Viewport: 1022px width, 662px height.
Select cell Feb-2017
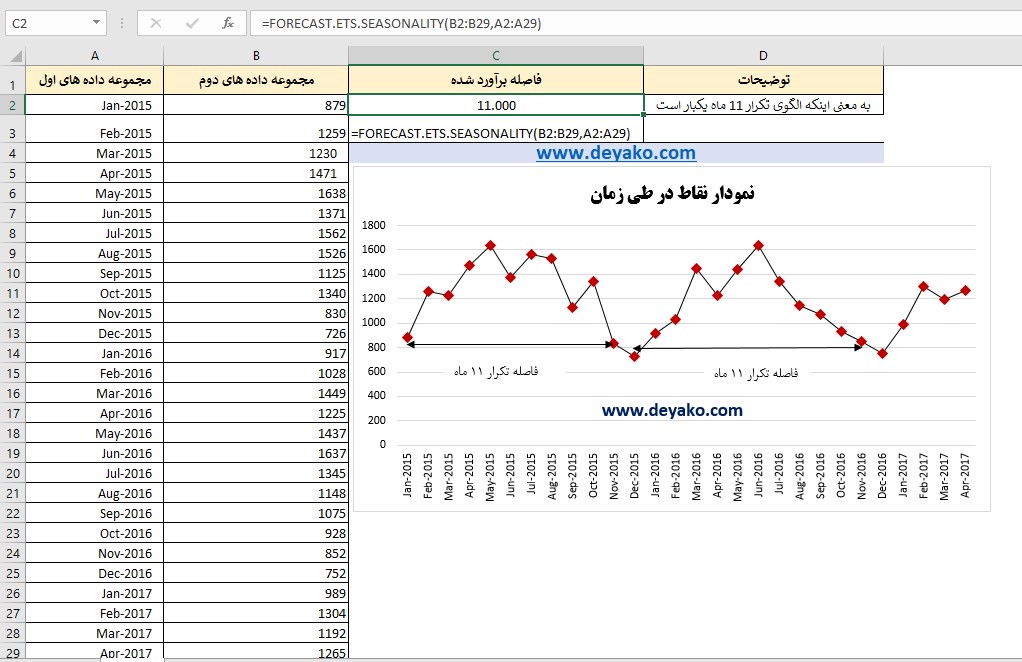[95, 614]
